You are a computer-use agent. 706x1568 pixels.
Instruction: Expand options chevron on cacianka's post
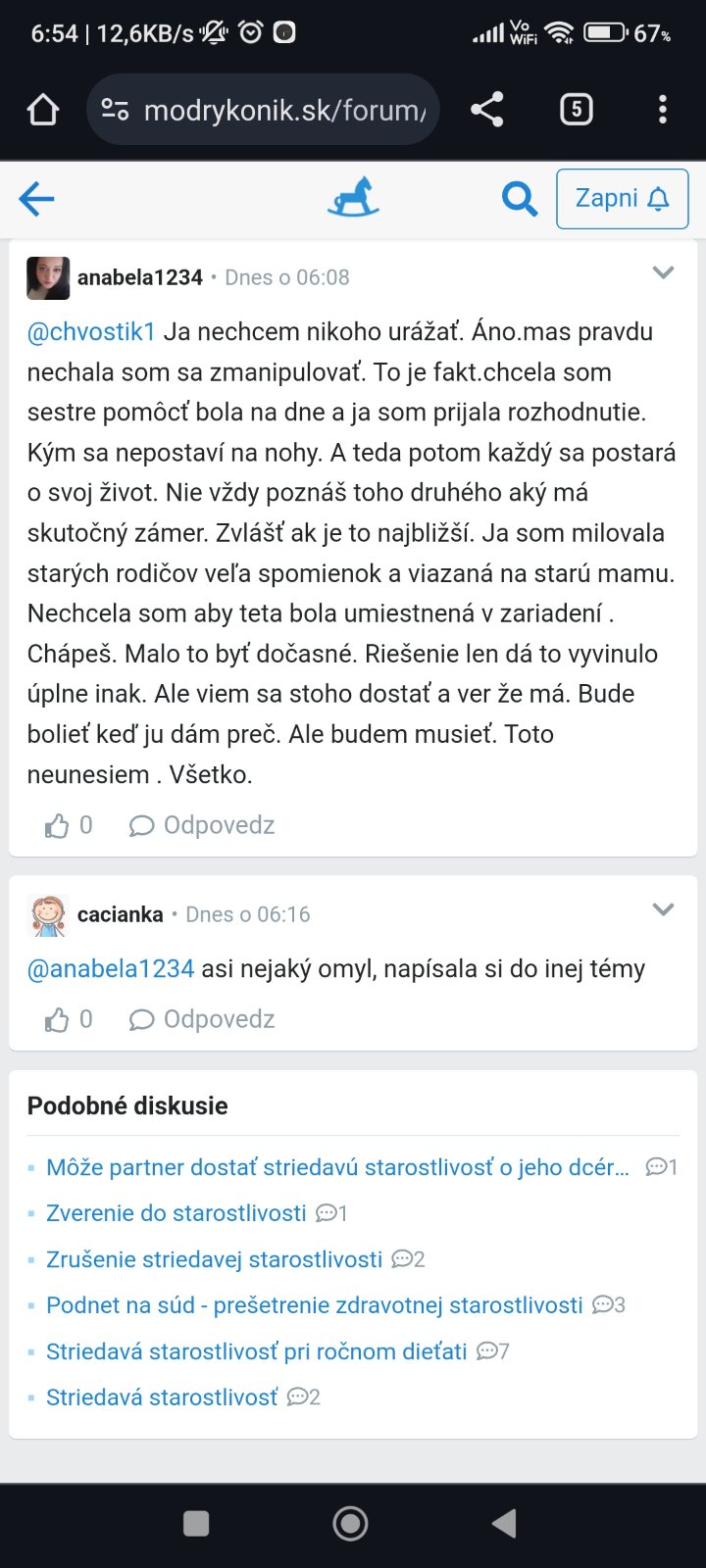coord(663,910)
